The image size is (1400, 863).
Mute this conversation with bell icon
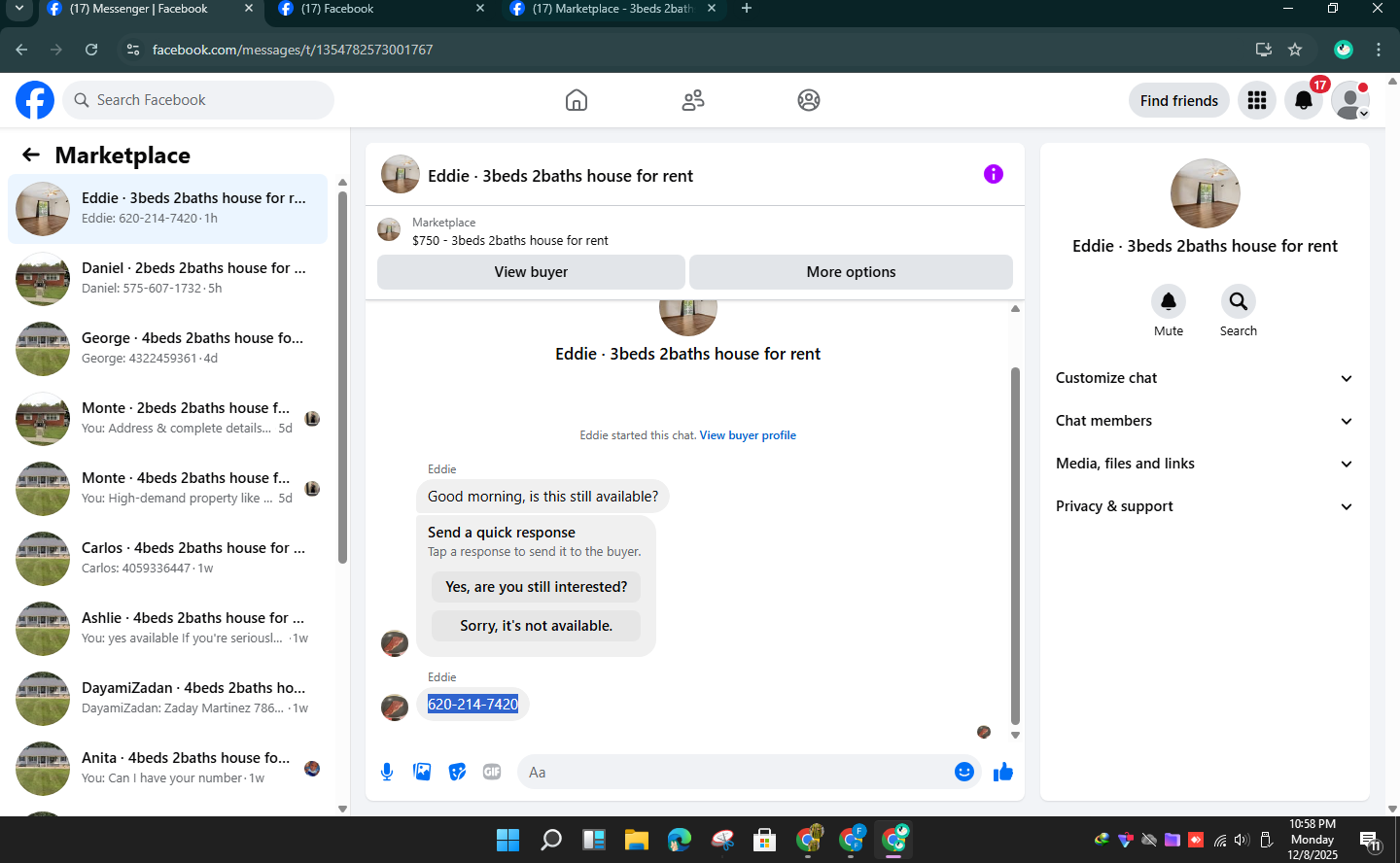click(x=1169, y=301)
